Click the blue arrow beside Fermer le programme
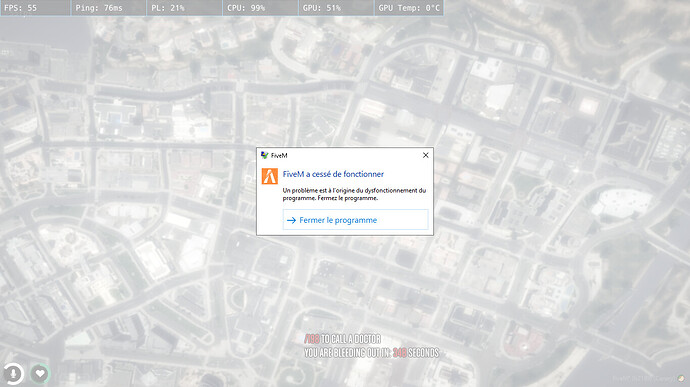This screenshot has width=690, height=387. (291, 220)
